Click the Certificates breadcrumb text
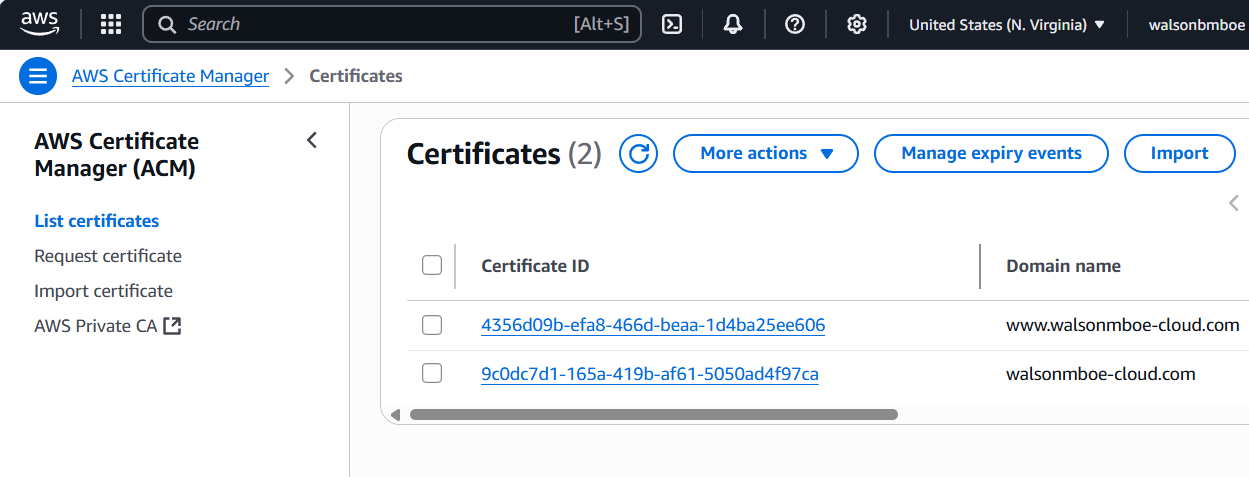This screenshot has height=477, width=1249. [x=356, y=76]
